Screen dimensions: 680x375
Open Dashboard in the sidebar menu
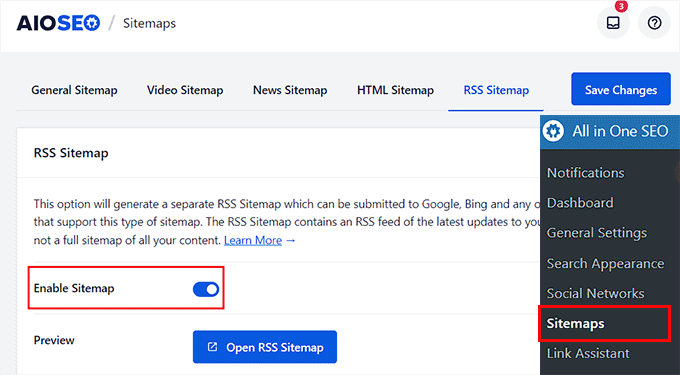click(x=580, y=203)
